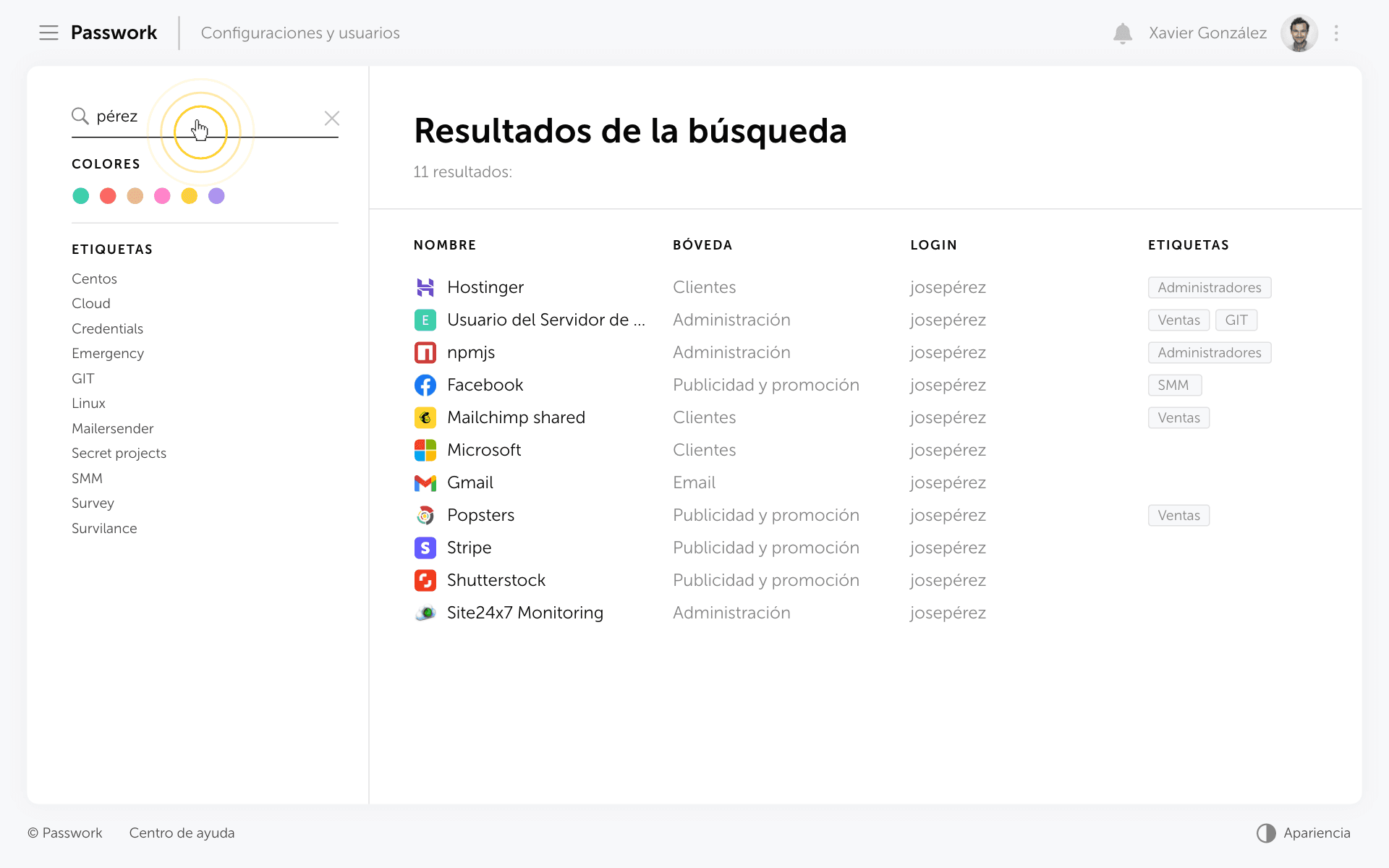
Task: Filter by red color
Action: [x=108, y=196]
